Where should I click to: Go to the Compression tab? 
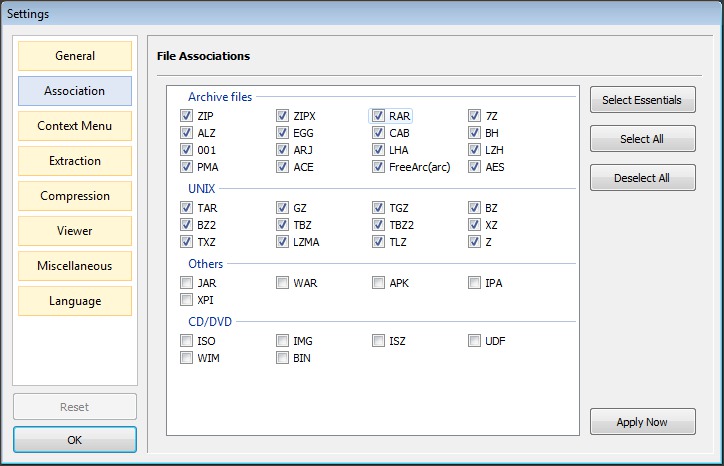[x=75, y=196]
